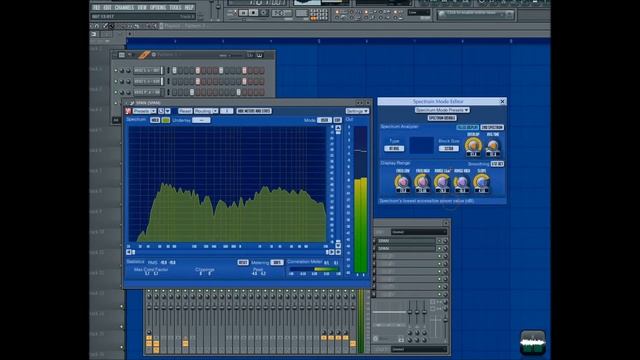Image resolution: width=640 pixels, height=360 pixels.
Task: Click the SPAN A/B compare icon
Action: coord(161,111)
